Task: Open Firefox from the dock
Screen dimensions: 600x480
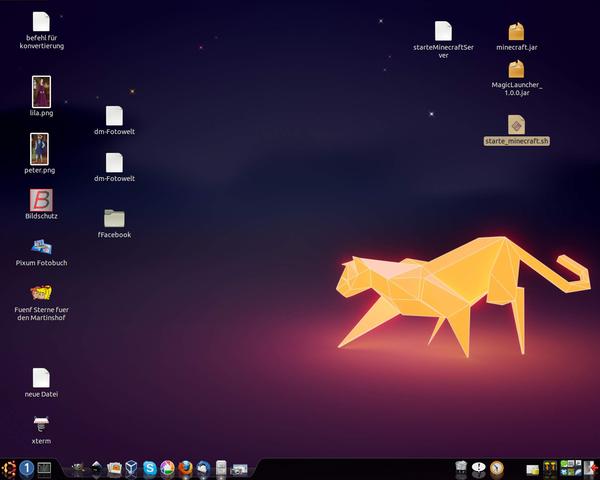Action: 186,468
